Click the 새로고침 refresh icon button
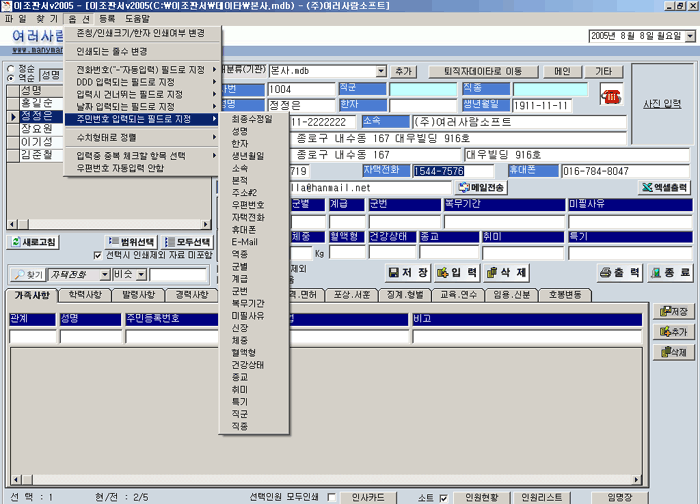 34,242
